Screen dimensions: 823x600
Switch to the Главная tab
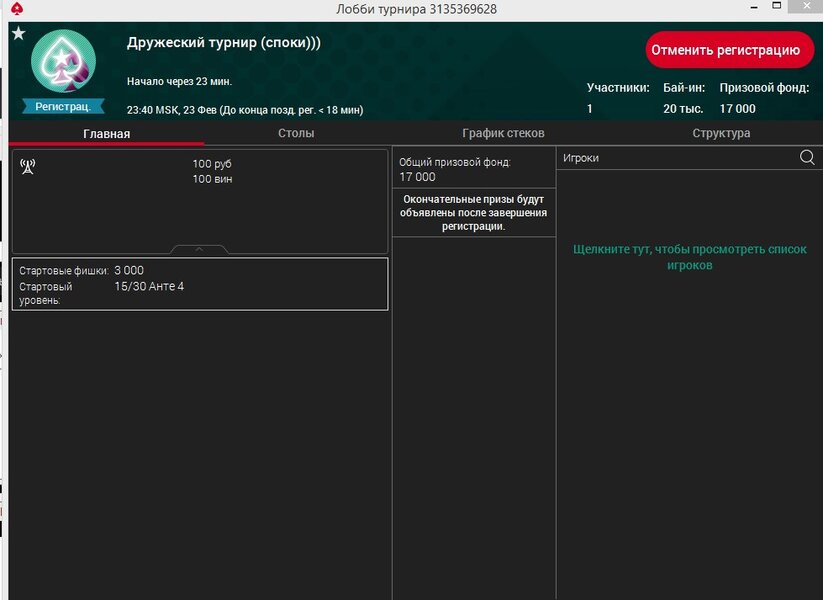tap(106, 133)
